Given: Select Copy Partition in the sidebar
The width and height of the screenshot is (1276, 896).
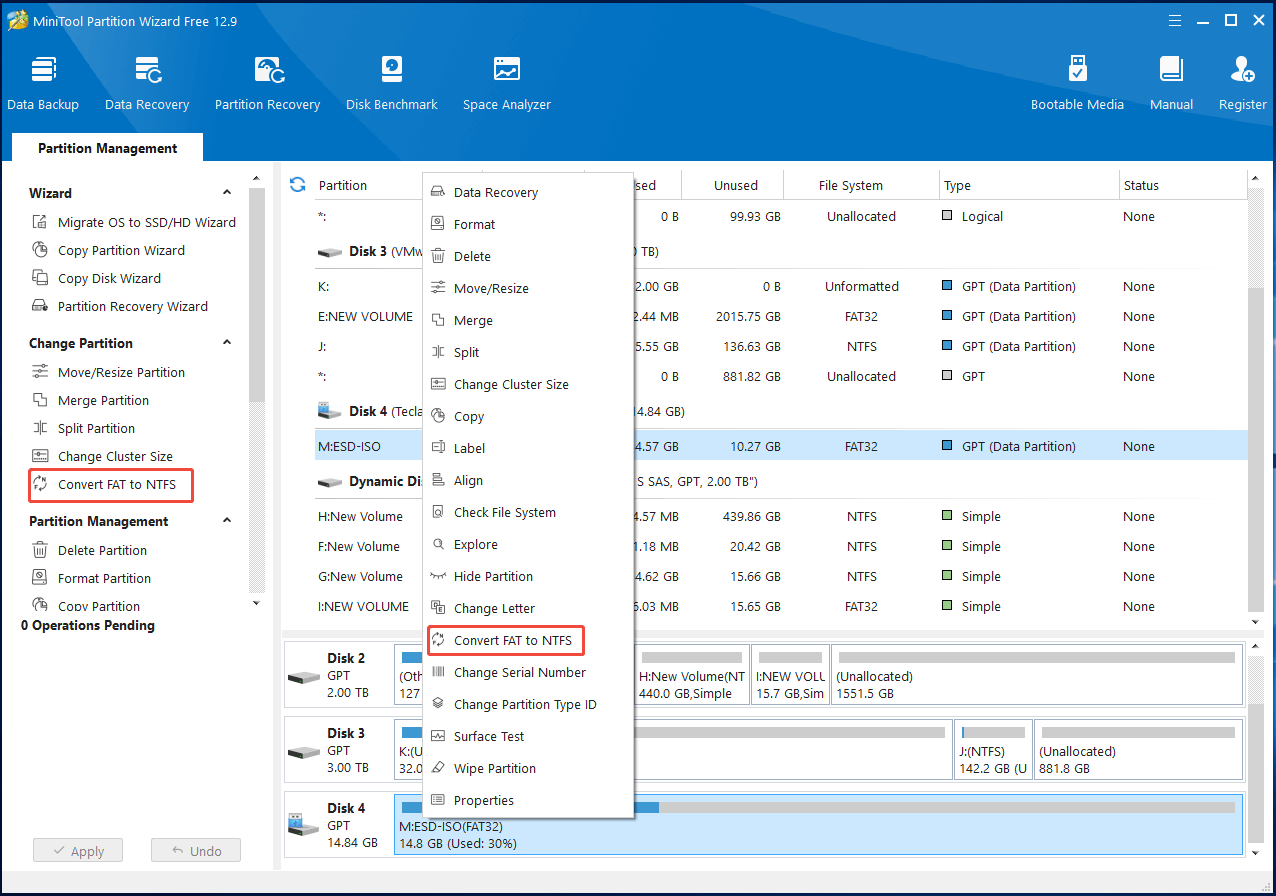Looking at the screenshot, I should click(87, 606).
